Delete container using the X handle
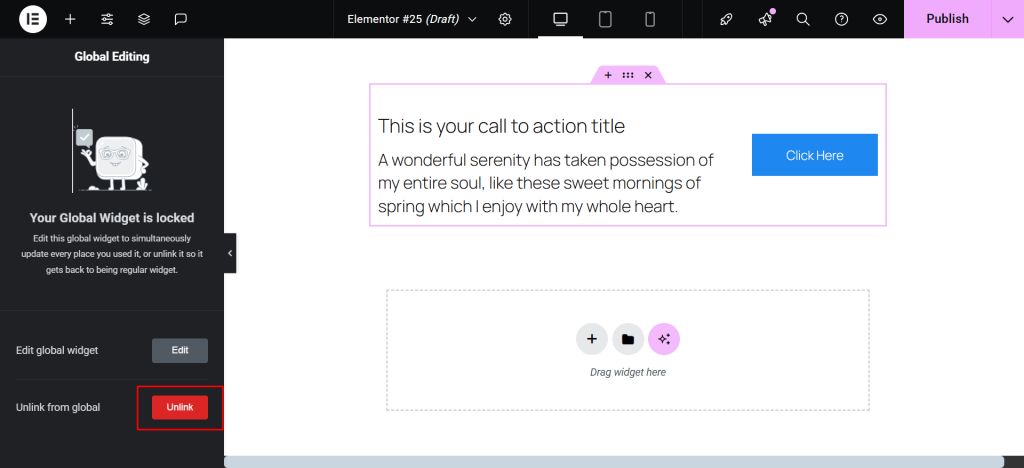Image resolution: width=1024 pixels, height=468 pixels. tap(648, 75)
